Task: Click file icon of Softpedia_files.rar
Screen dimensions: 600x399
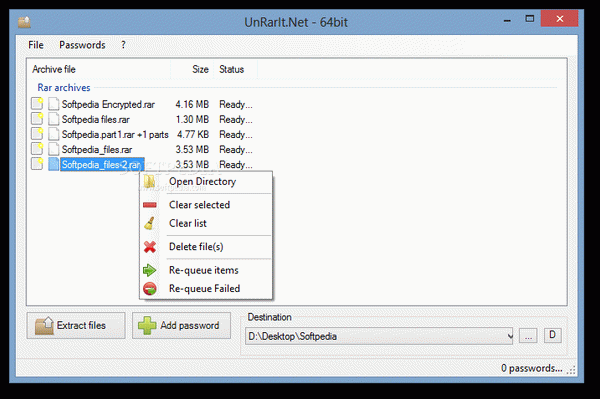Action: 54,149
